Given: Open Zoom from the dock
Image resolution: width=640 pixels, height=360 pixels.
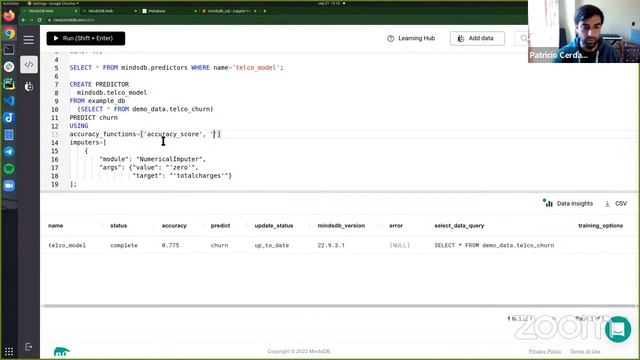Looking at the screenshot, I should pyautogui.click(x=9, y=186).
